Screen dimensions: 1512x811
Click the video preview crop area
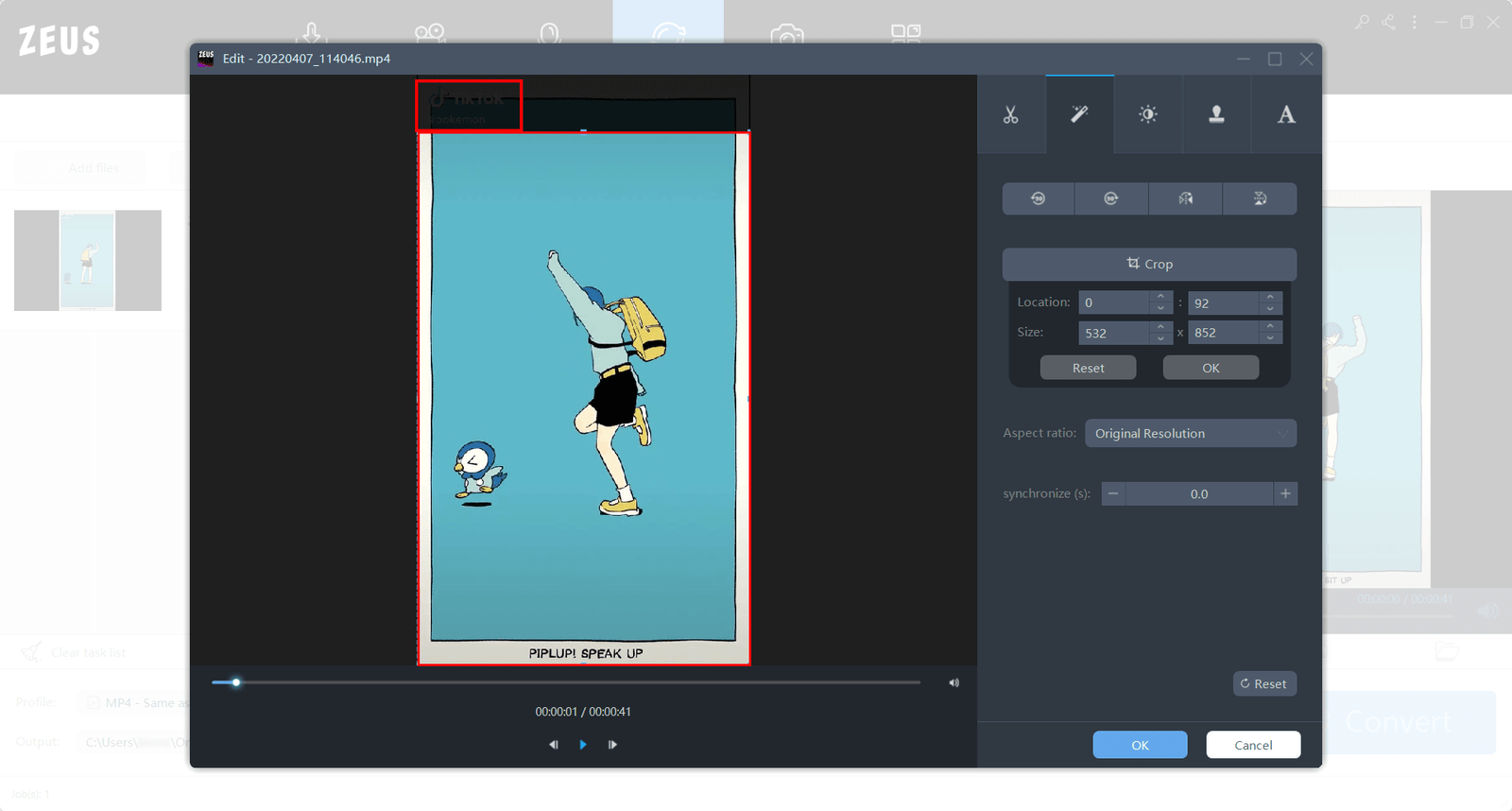pyautogui.click(x=584, y=399)
